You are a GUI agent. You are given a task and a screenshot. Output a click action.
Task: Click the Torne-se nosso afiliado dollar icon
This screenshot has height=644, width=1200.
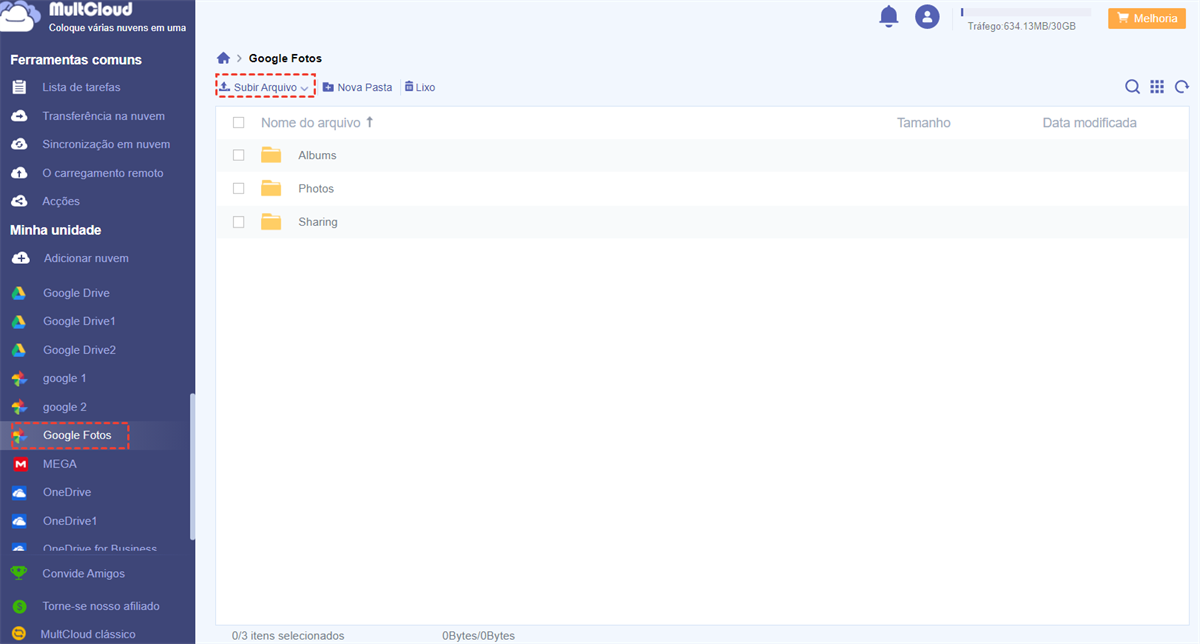point(18,606)
